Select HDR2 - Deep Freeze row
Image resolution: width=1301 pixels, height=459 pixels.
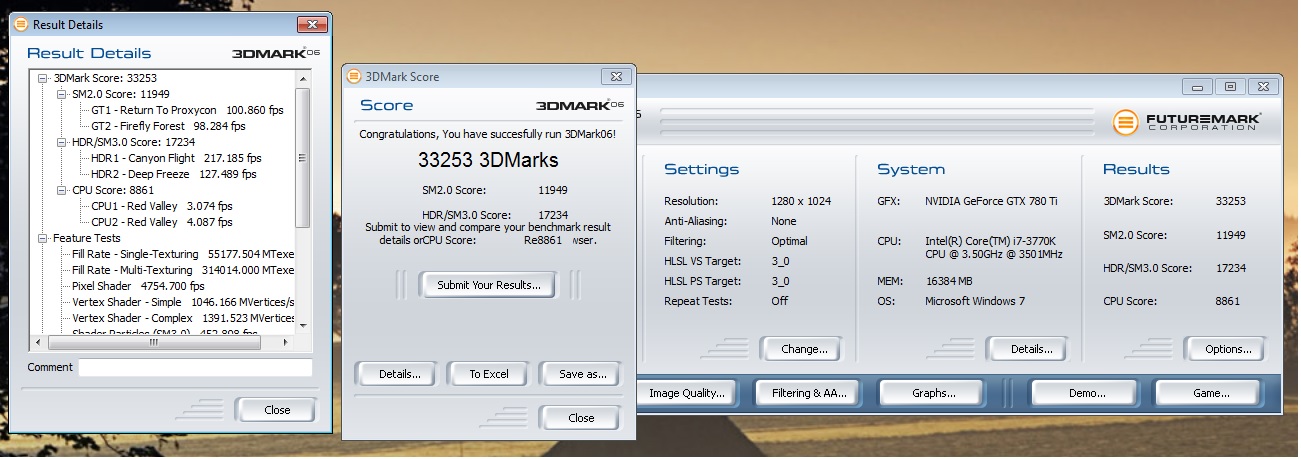pyautogui.click(x=176, y=174)
